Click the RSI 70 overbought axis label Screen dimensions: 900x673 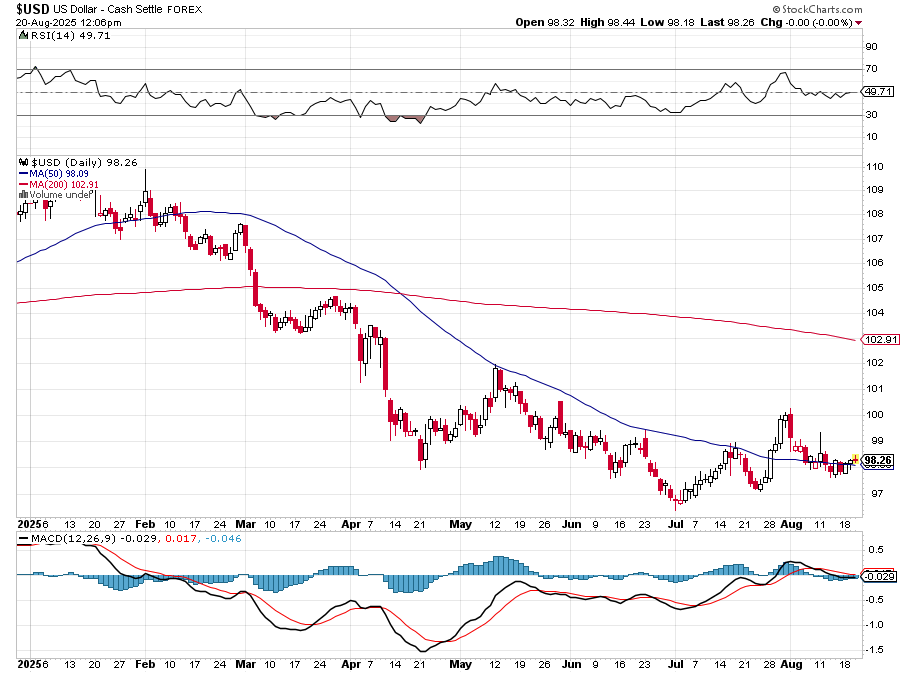coord(871,69)
